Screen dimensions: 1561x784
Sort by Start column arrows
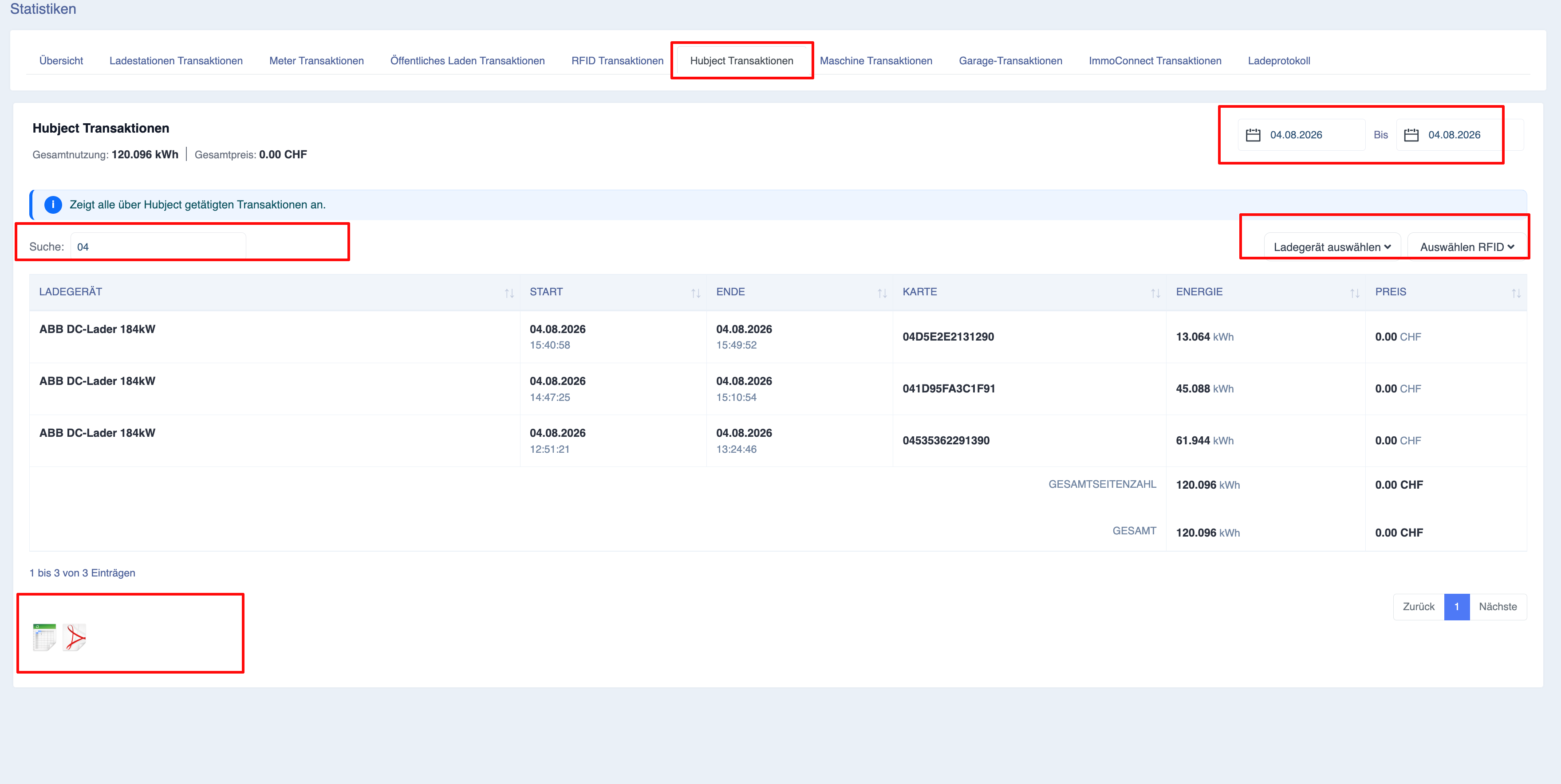click(x=696, y=293)
